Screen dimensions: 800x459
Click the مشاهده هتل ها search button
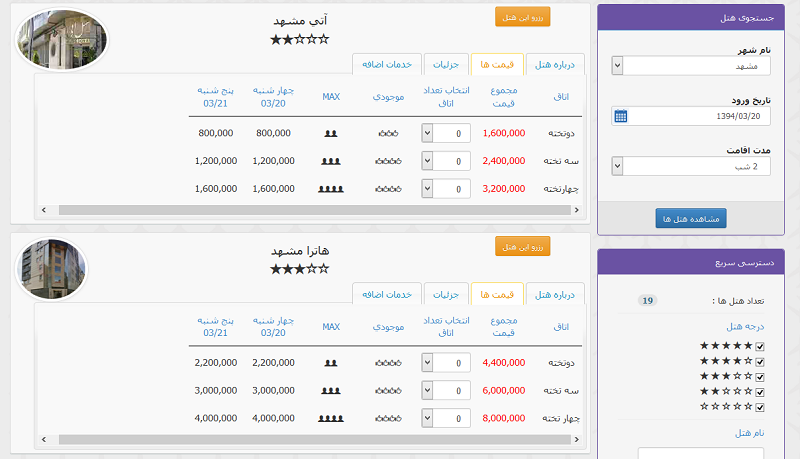(691, 219)
